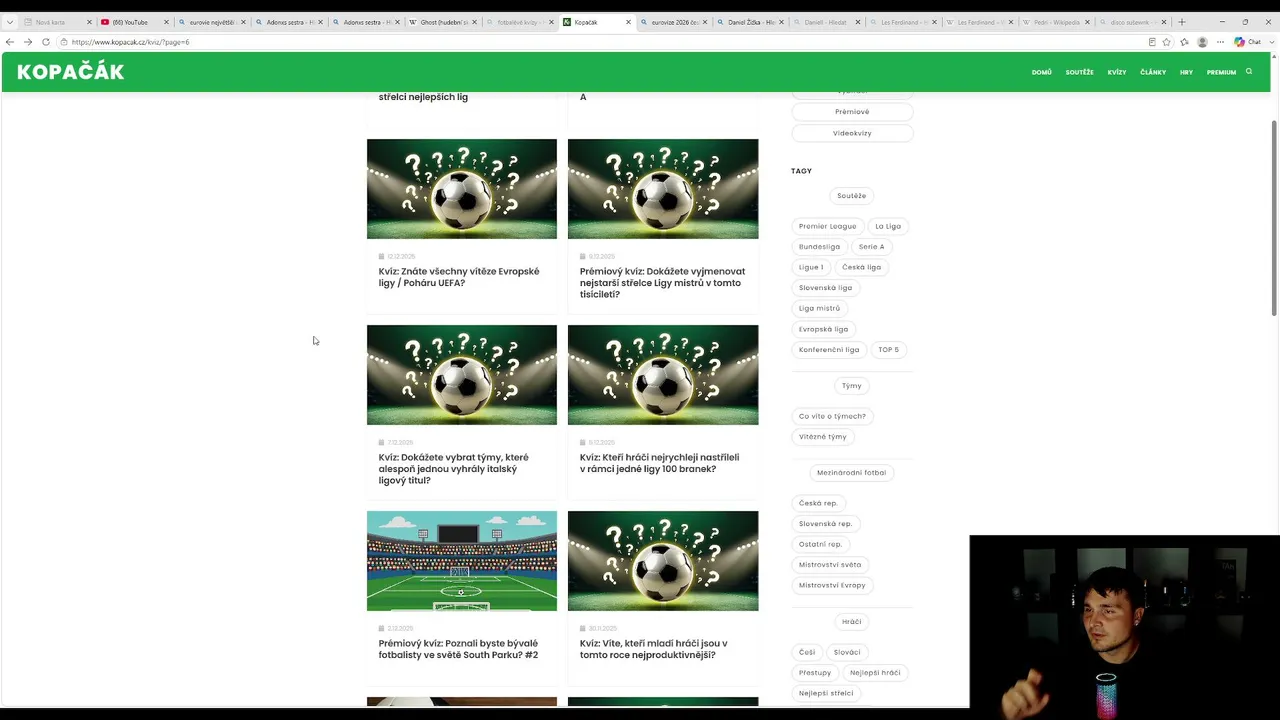
Task: Open quiz about most productive young players
Action: point(653,649)
